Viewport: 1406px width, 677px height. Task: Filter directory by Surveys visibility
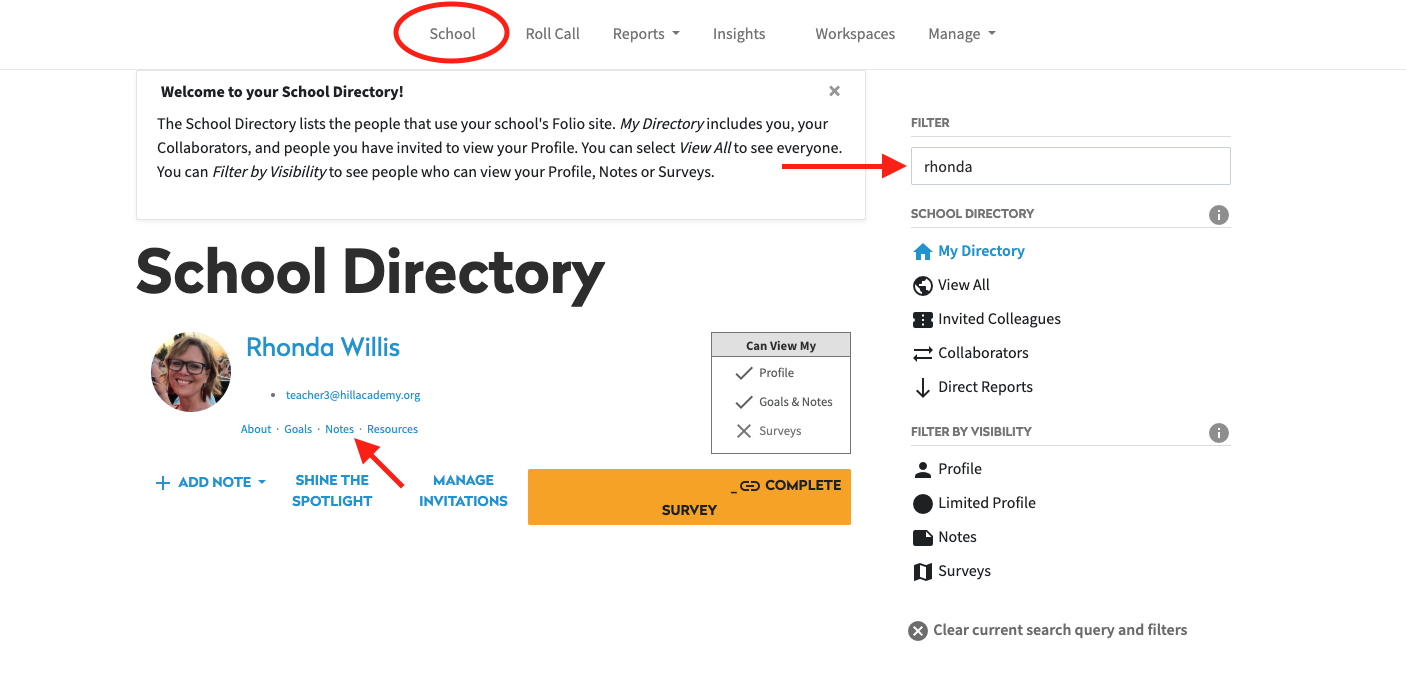click(963, 571)
